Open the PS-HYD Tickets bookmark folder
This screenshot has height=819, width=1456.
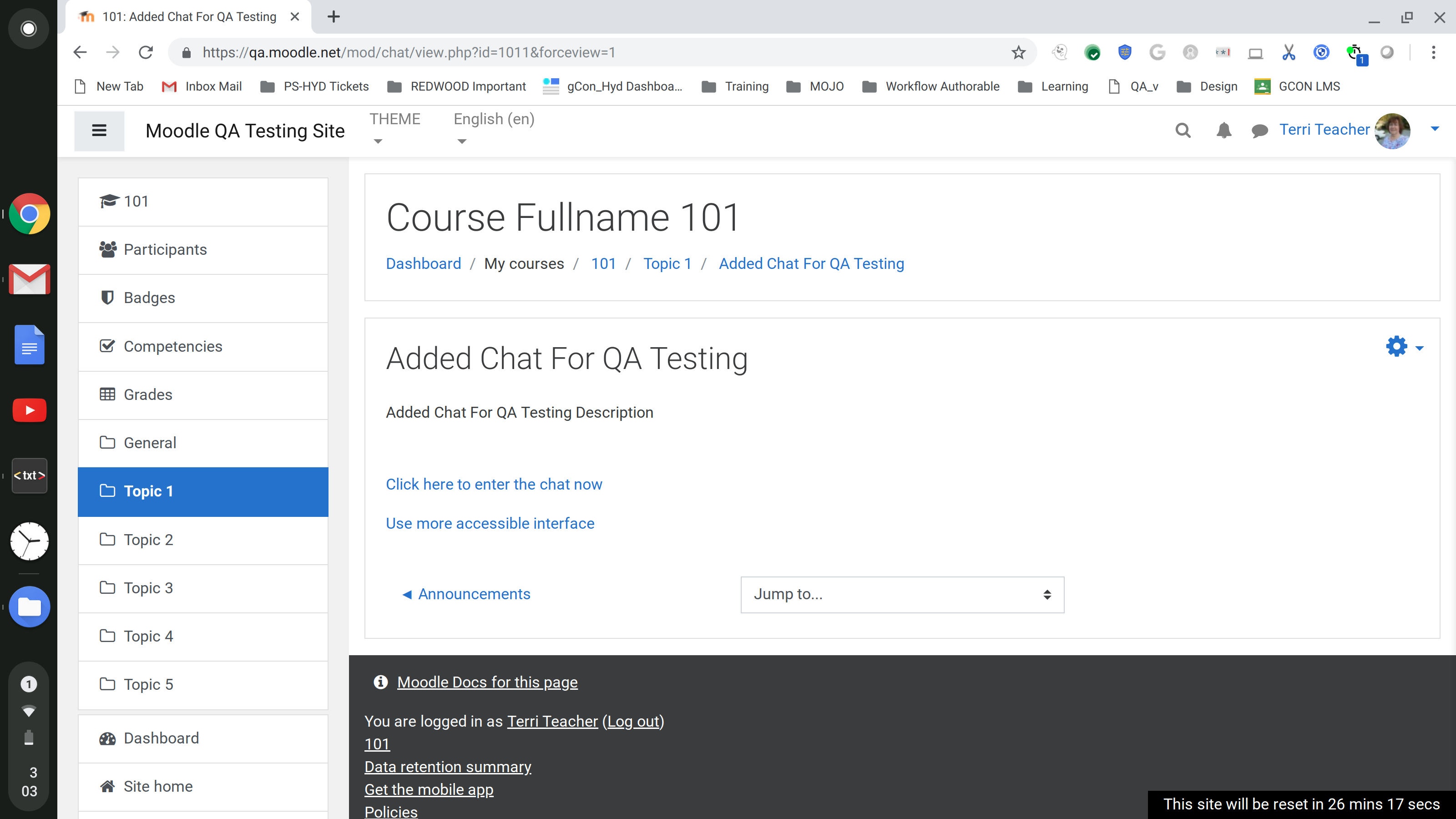(x=314, y=86)
